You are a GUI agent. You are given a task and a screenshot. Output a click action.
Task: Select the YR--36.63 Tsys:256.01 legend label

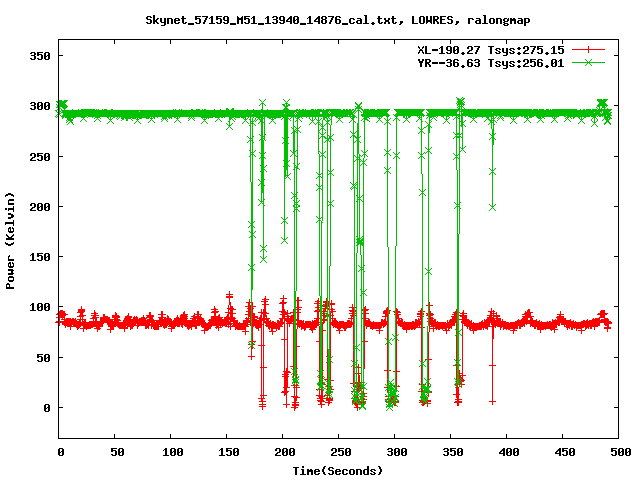click(491, 63)
